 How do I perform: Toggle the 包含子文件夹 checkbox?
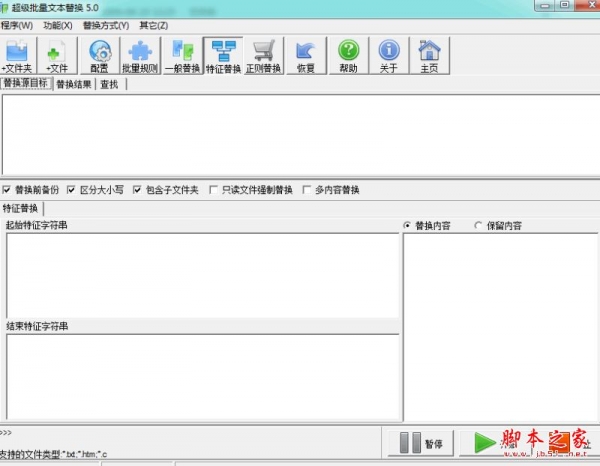(137, 190)
